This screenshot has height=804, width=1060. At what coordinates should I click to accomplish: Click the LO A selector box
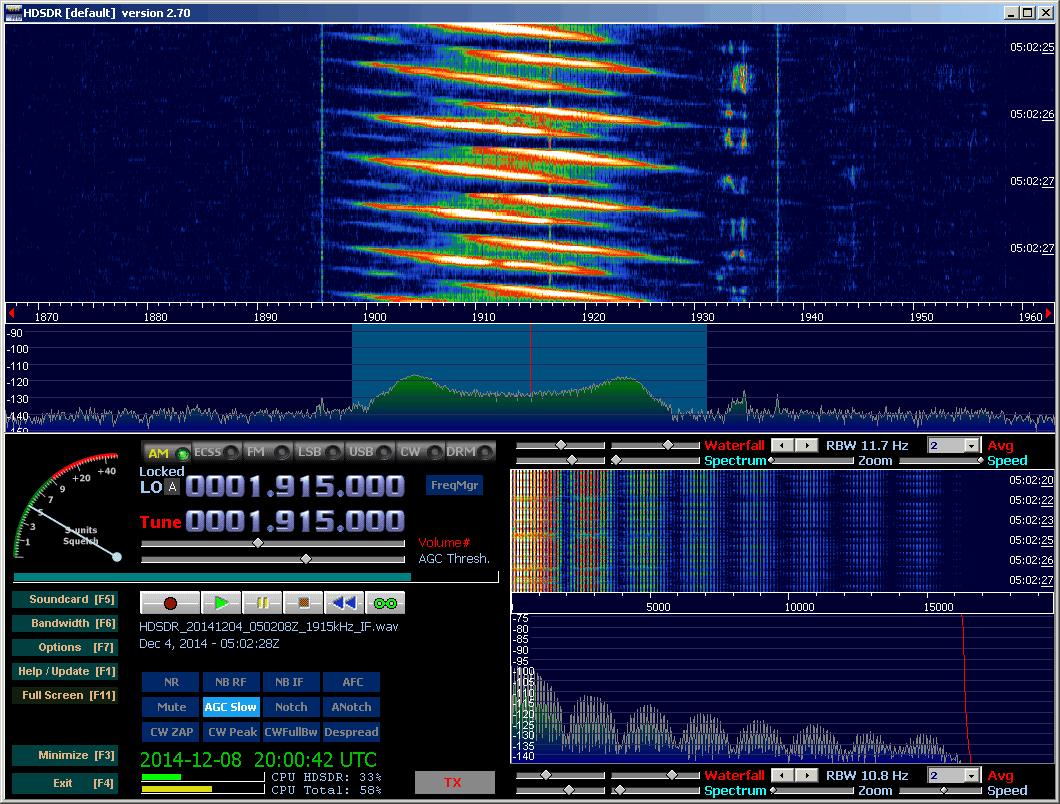coord(172,487)
